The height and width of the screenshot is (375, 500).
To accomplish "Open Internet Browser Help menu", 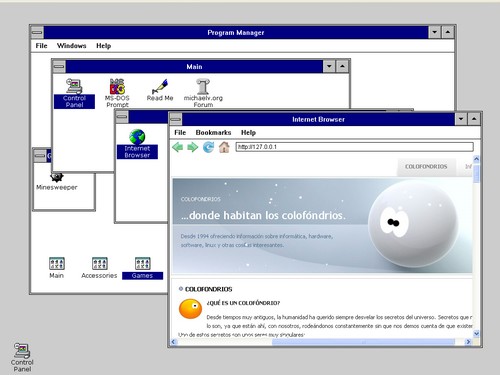I will 248,132.
